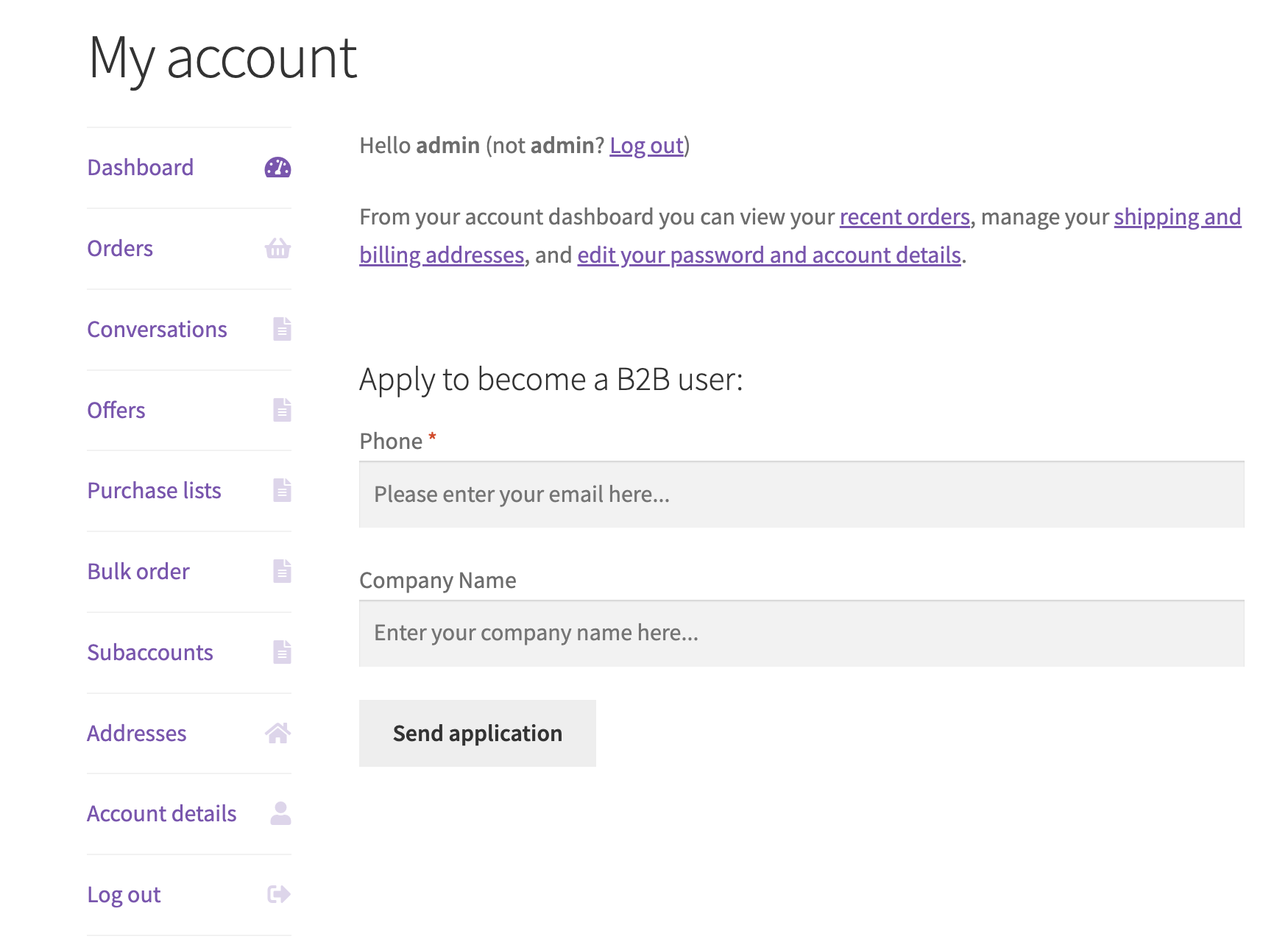Click the 'Company Name' field label
The width and height of the screenshot is (1288, 942).
click(x=438, y=581)
